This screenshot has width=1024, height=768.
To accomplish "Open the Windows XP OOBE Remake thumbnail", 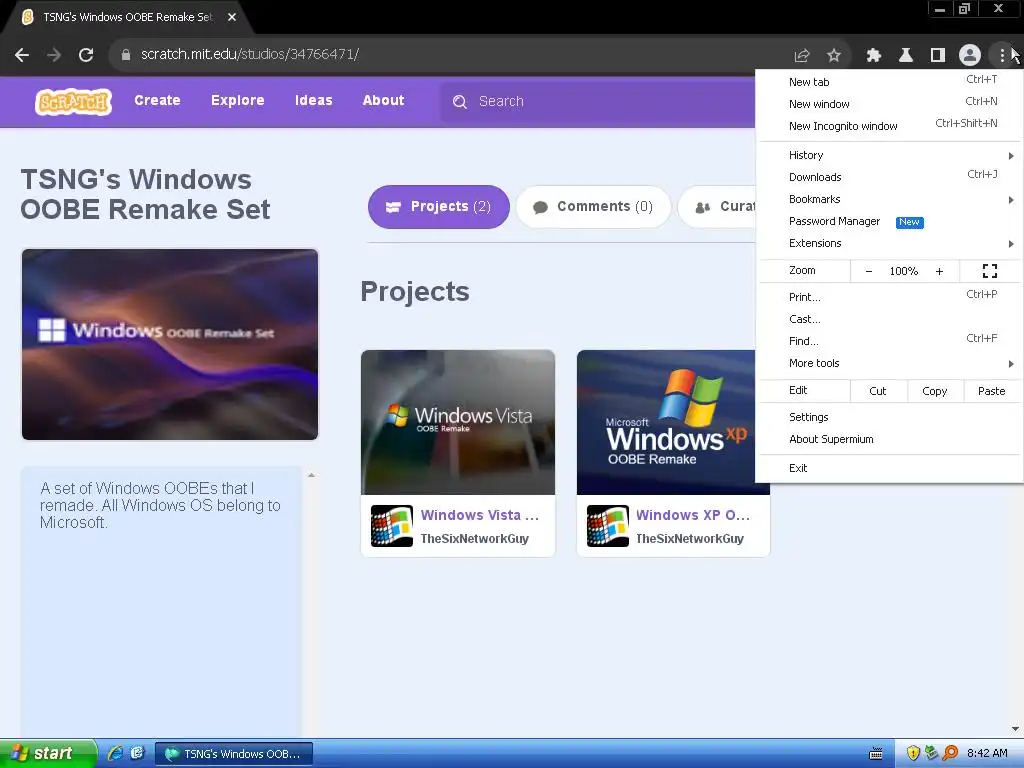I will click(x=666, y=423).
